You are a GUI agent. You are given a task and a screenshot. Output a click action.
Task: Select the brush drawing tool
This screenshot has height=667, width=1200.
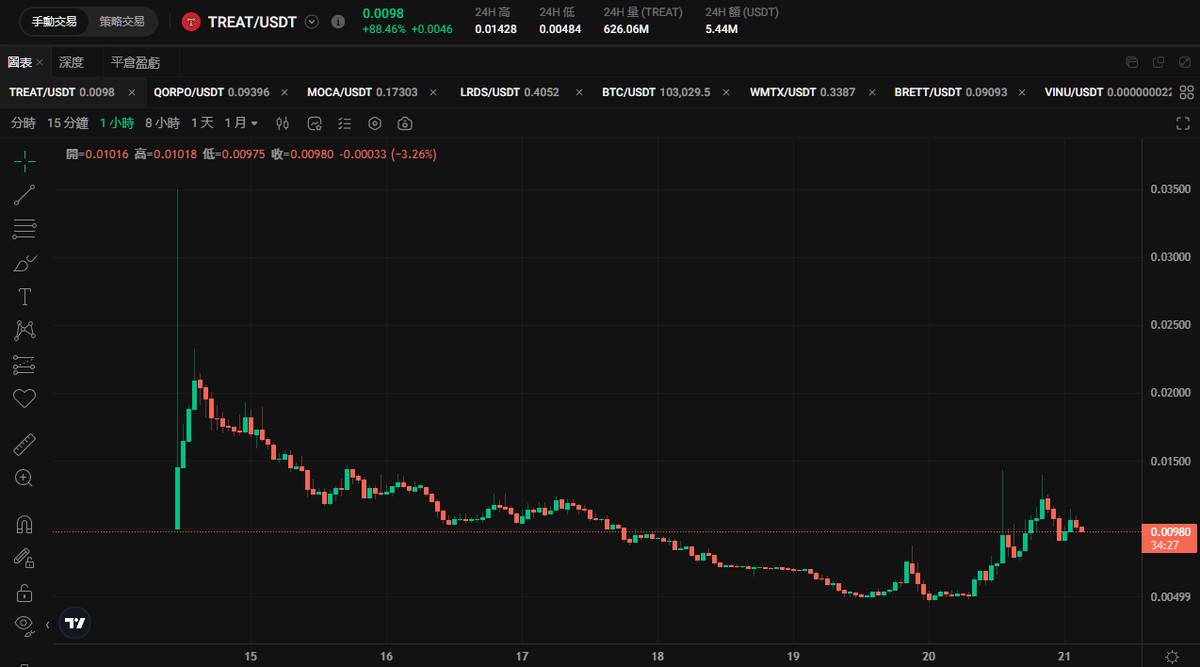(24, 264)
